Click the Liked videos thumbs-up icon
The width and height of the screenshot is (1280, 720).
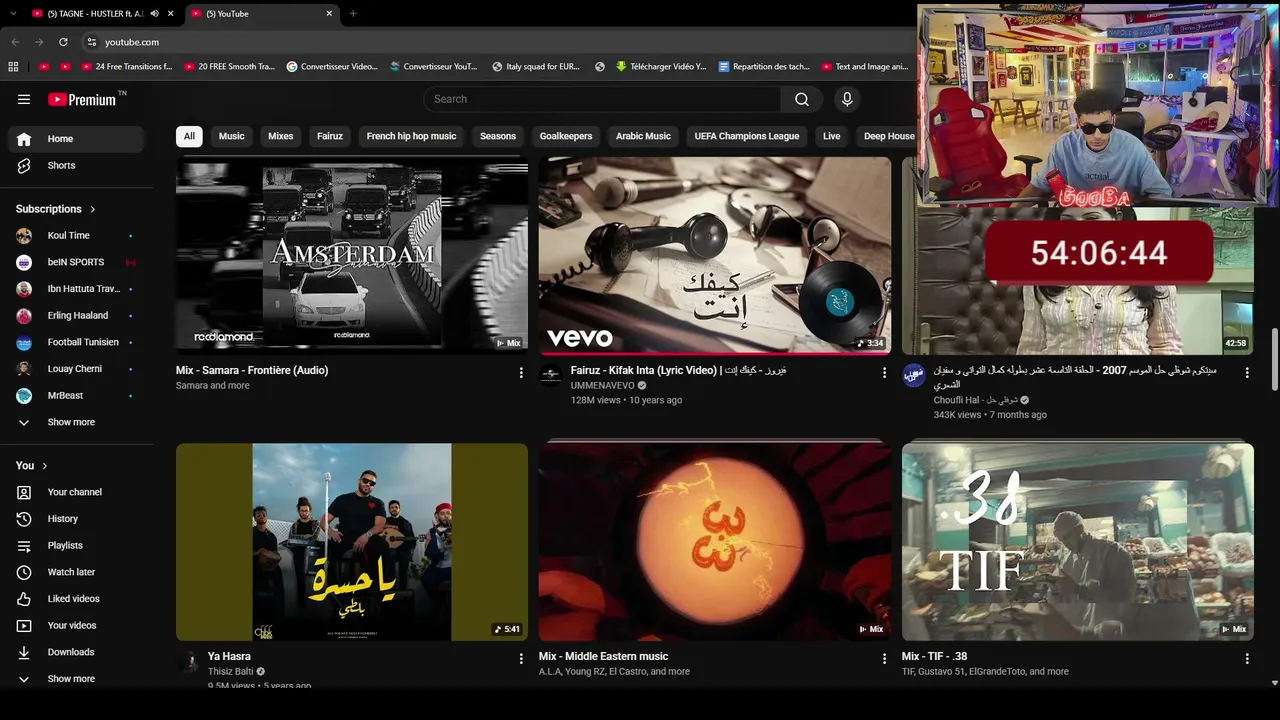[x=24, y=599]
